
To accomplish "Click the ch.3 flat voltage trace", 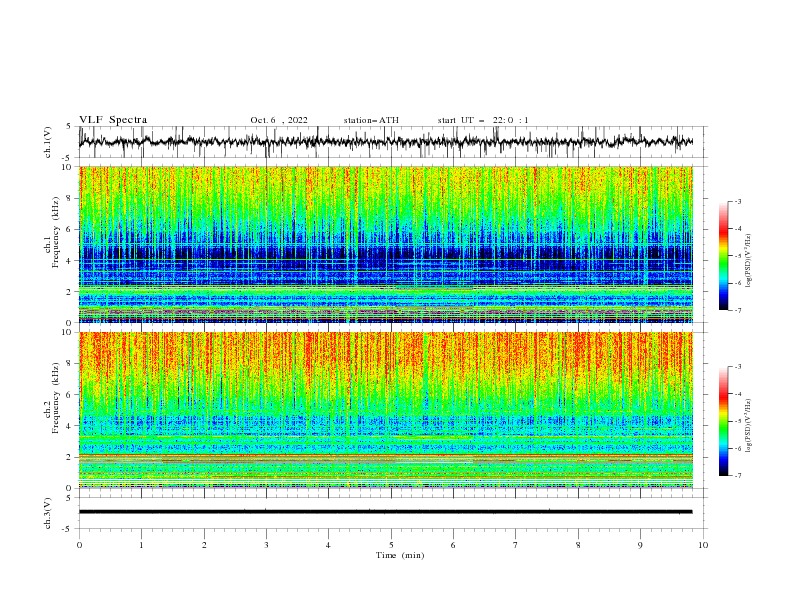I will click(x=385, y=512).
